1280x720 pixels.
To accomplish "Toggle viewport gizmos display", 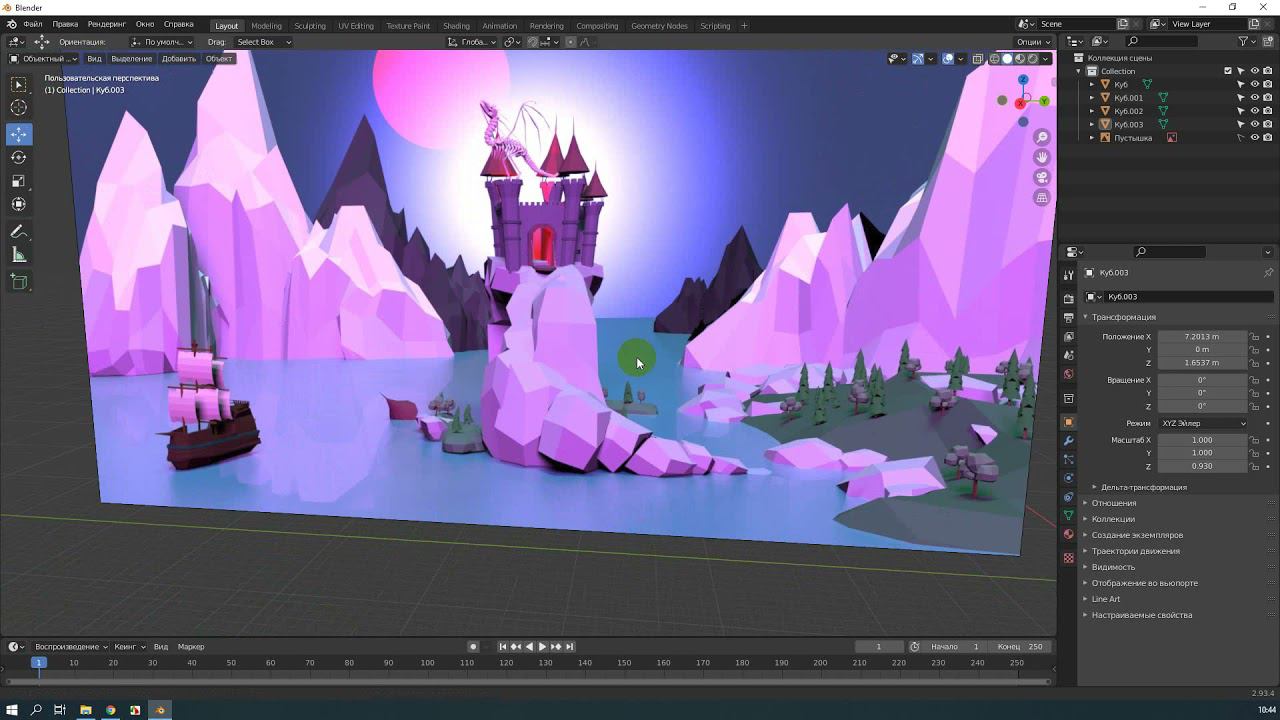I will (x=917, y=59).
